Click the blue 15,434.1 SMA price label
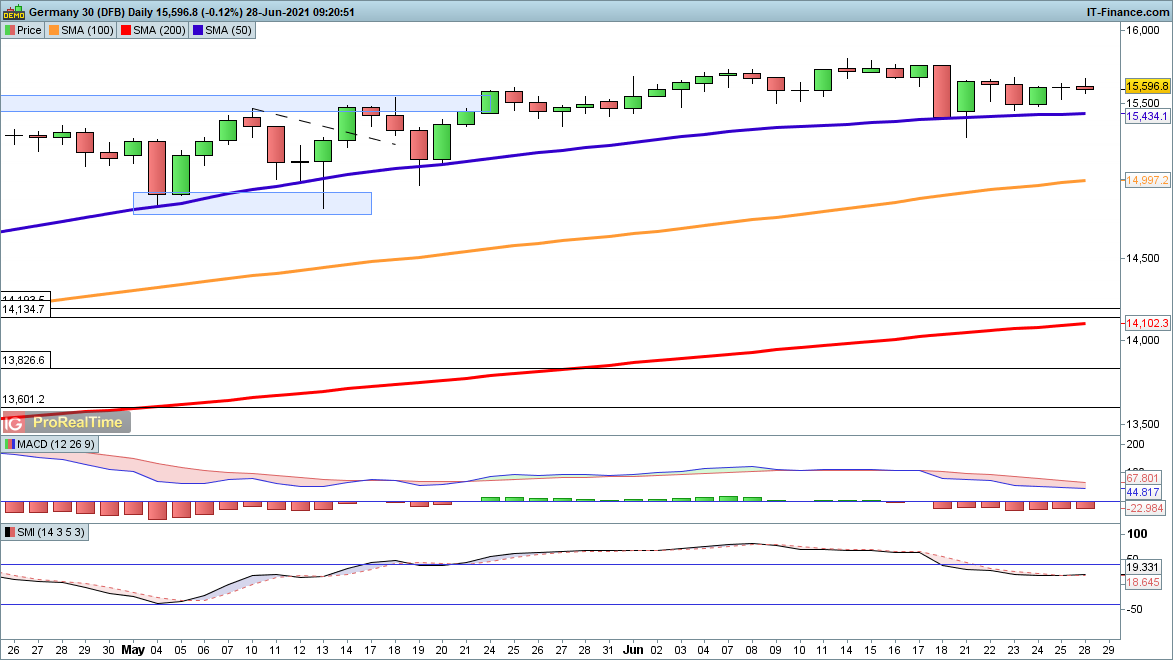1173x660 pixels. (1147, 117)
